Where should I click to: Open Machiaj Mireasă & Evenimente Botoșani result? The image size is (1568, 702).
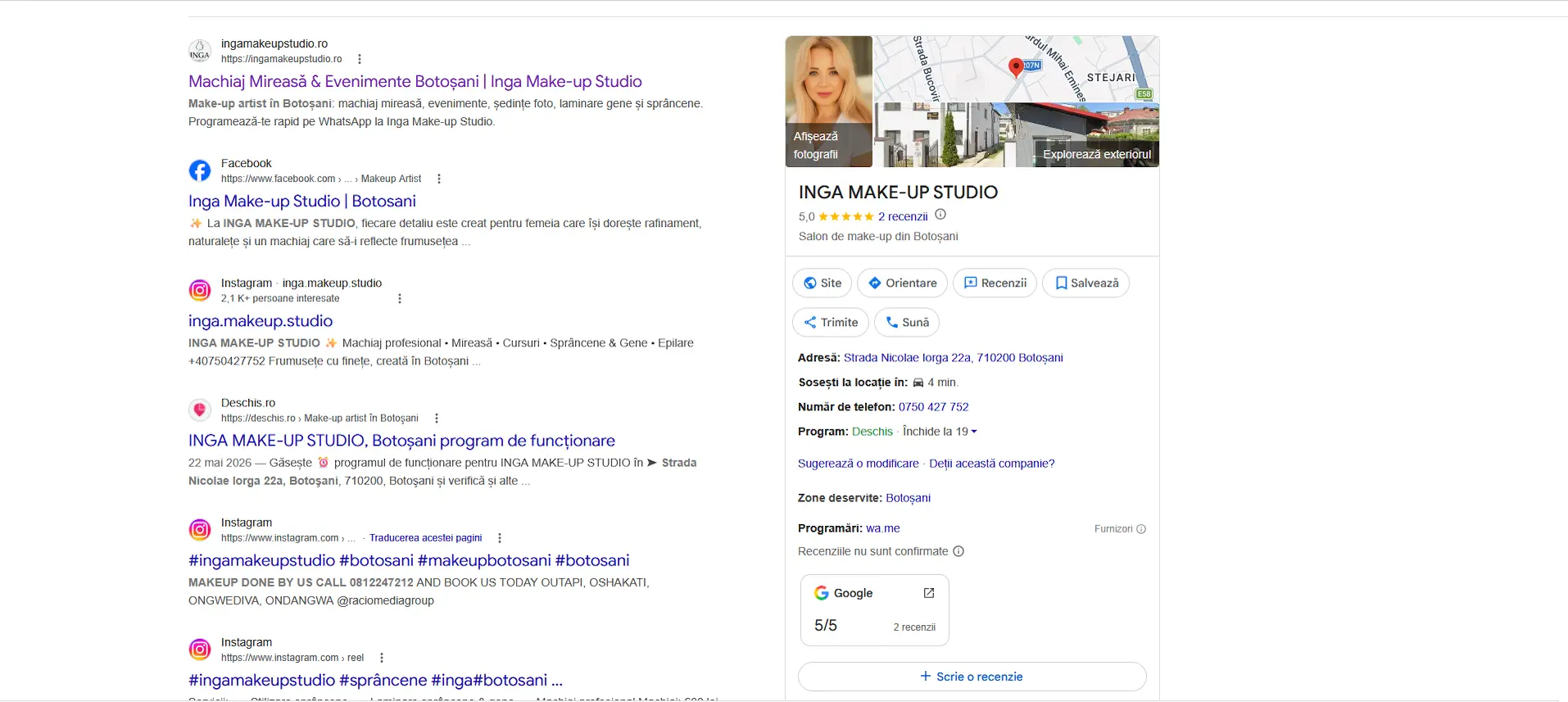(x=415, y=81)
